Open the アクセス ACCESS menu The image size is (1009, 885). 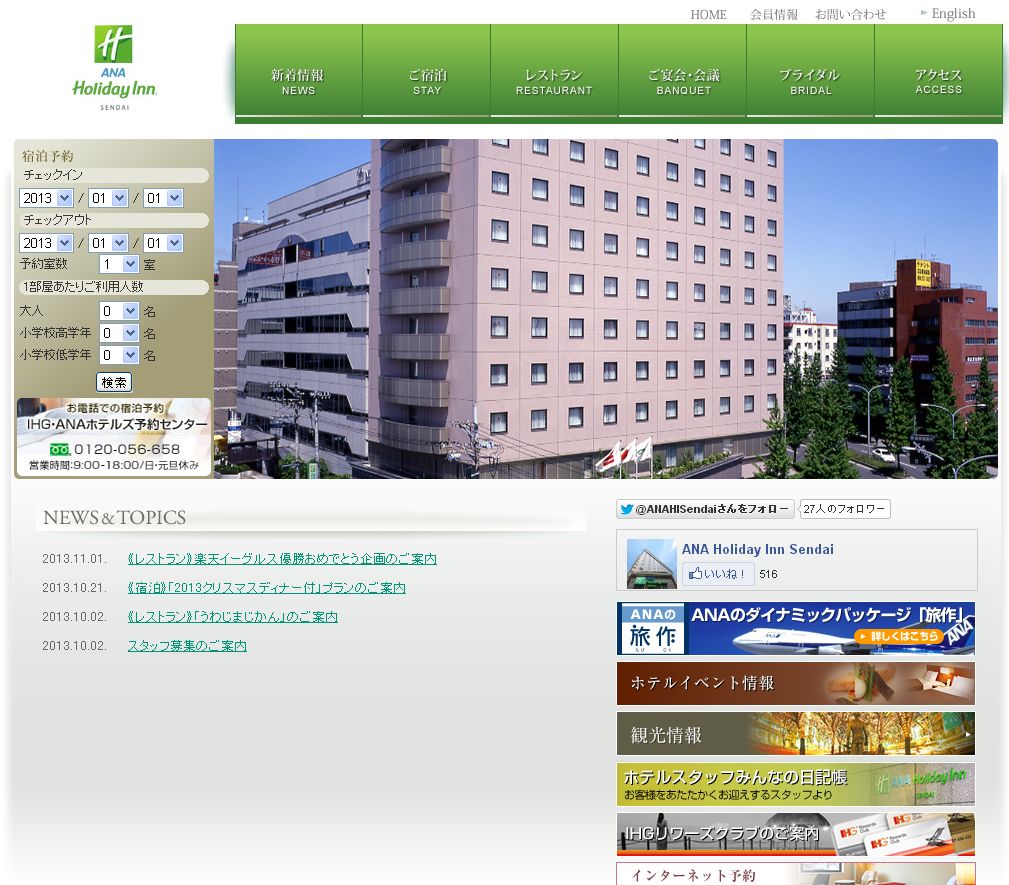coord(938,72)
